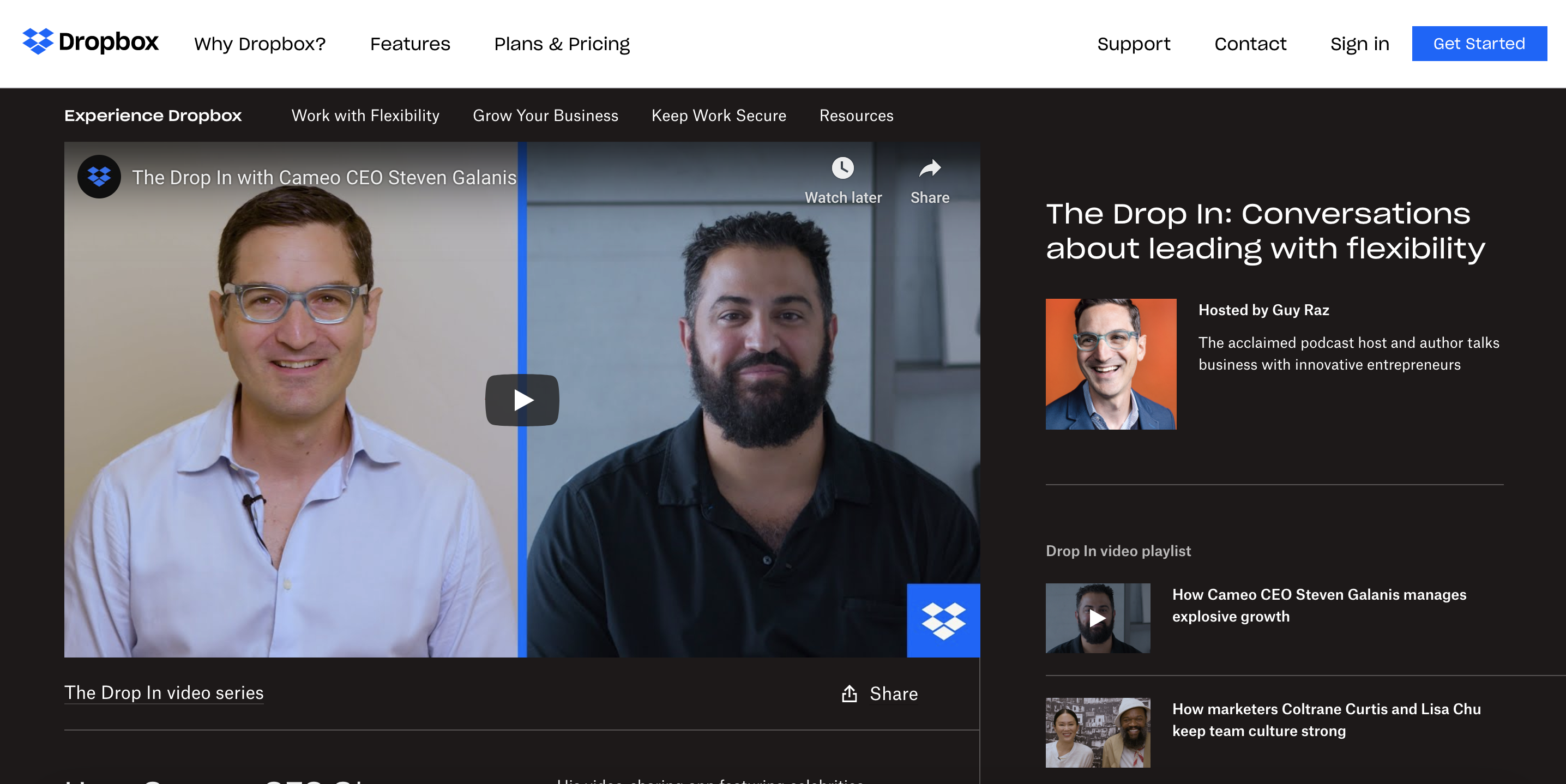Screen dimensions: 1566x784
Task: Open the Features menu
Action: [411, 43]
